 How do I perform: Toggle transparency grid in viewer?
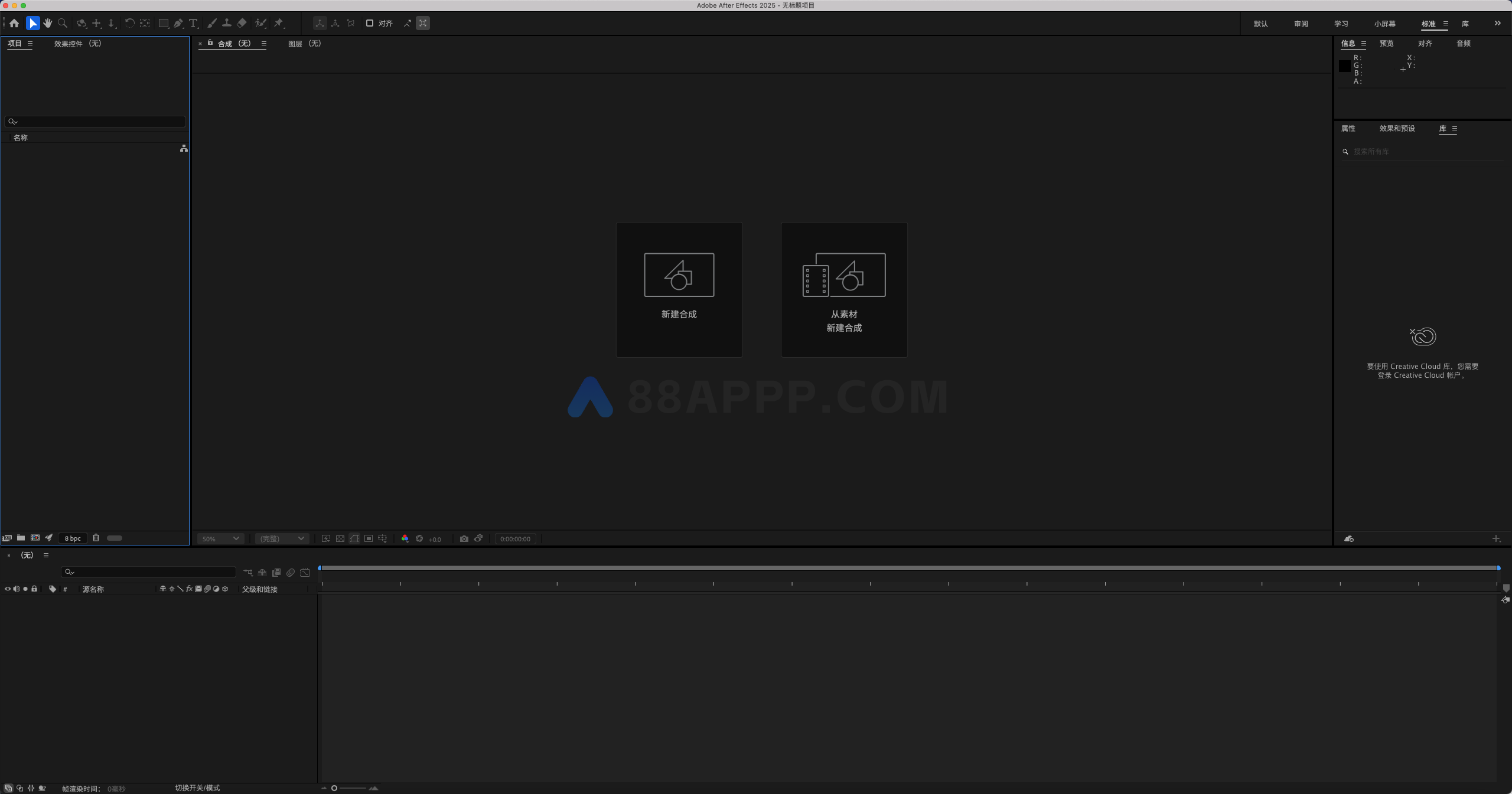340,539
